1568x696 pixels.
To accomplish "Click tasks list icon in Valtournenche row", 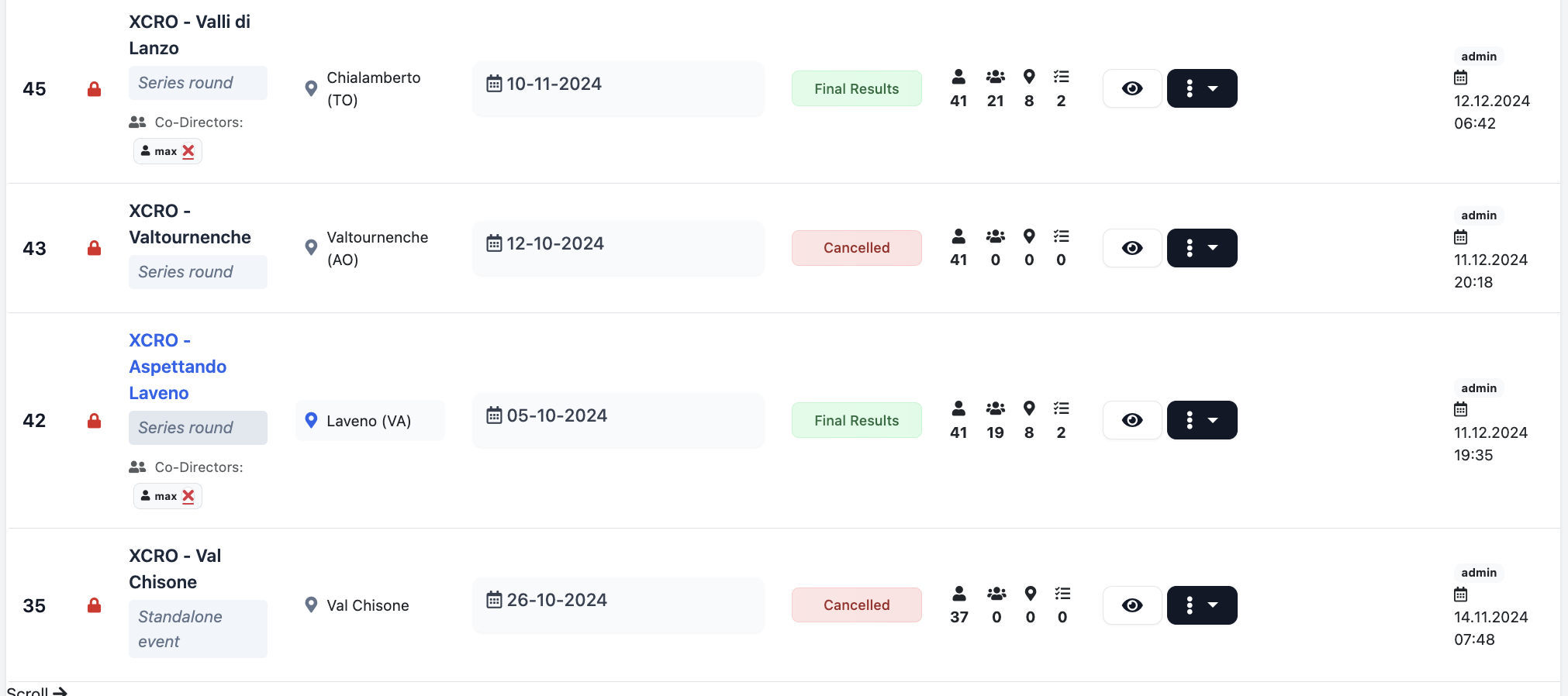I will tap(1062, 236).
